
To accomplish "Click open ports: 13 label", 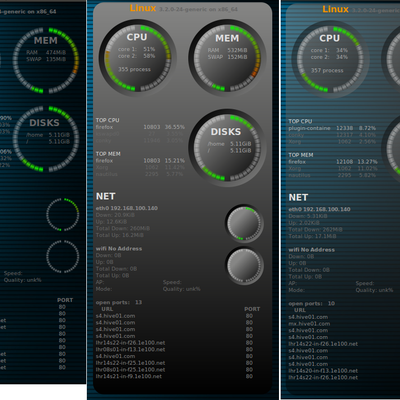I will click(x=119, y=302).
